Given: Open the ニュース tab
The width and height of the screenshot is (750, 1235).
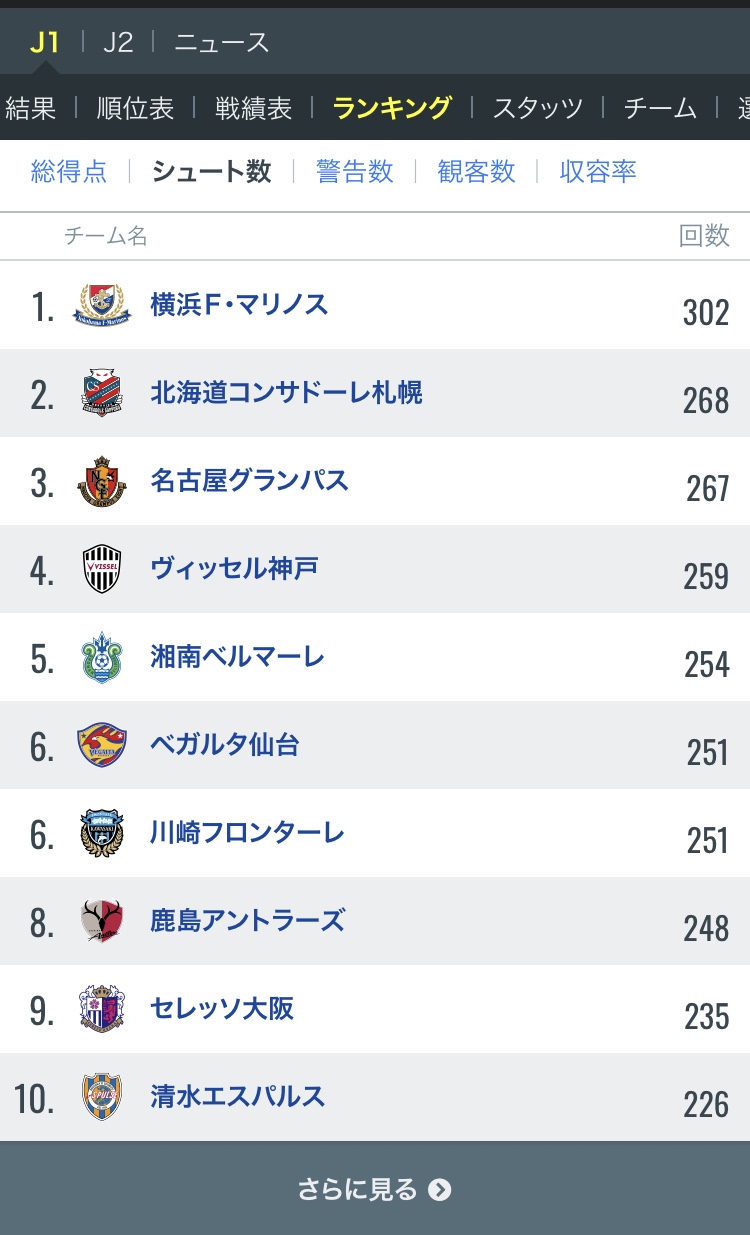Looking at the screenshot, I should pos(221,42).
